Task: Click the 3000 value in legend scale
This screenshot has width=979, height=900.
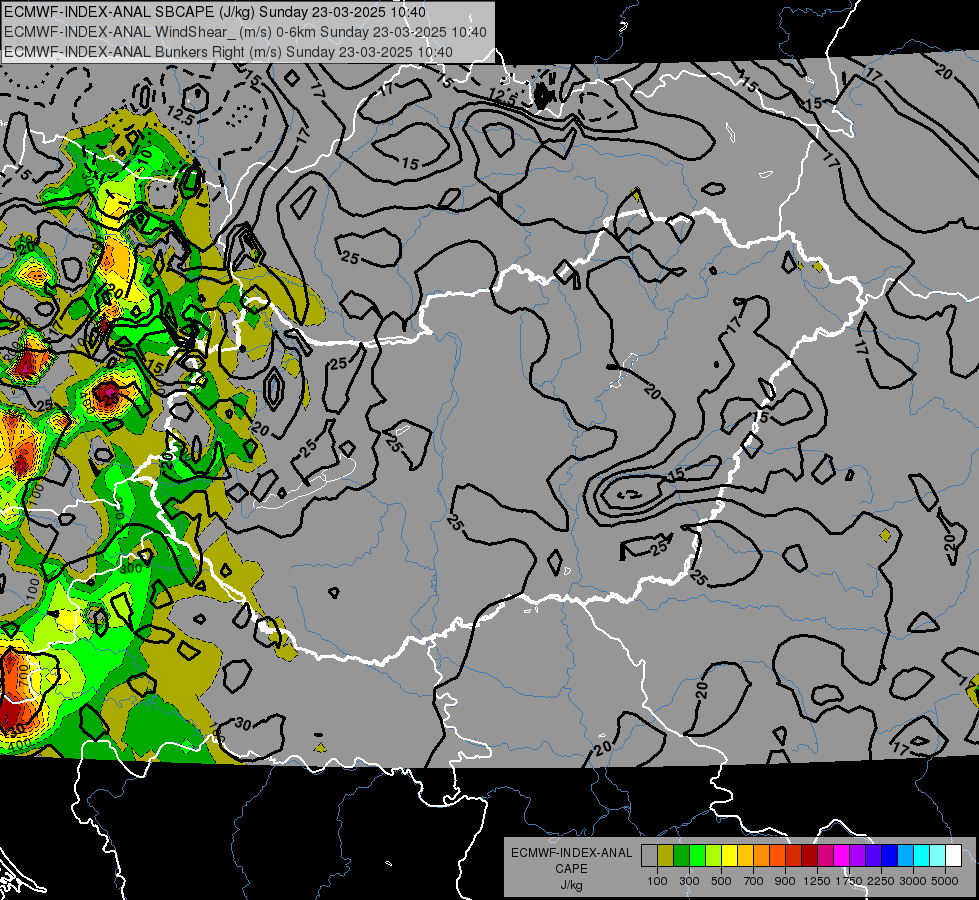Action: pos(913,881)
